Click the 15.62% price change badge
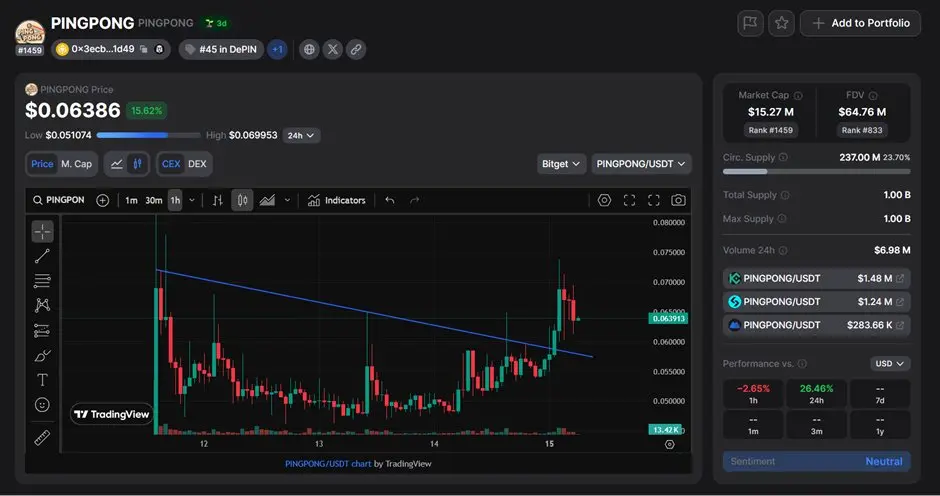 coord(146,110)
